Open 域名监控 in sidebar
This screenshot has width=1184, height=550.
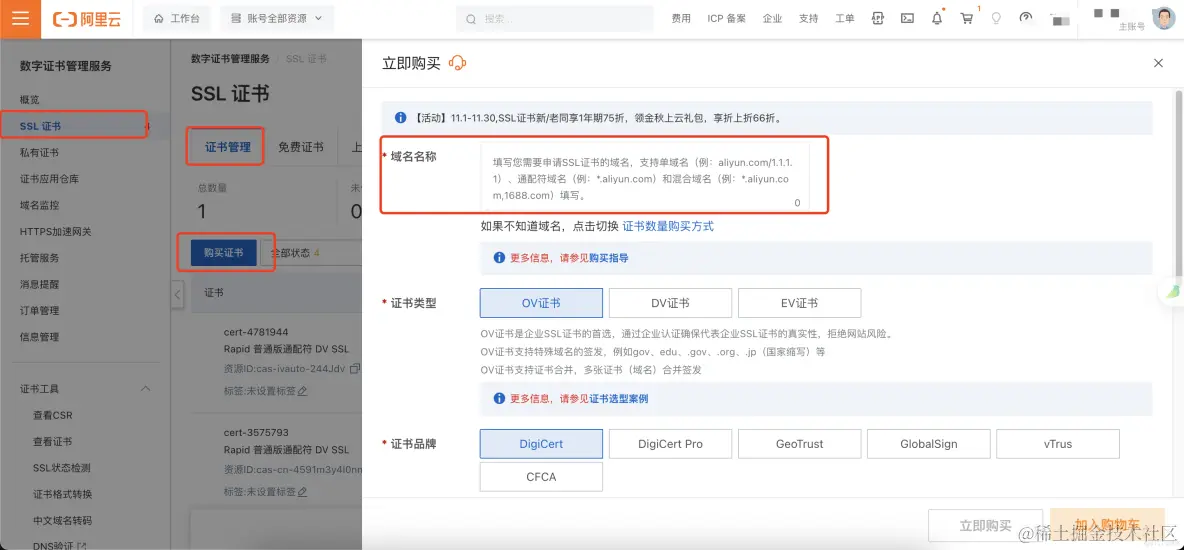[39, 205]
